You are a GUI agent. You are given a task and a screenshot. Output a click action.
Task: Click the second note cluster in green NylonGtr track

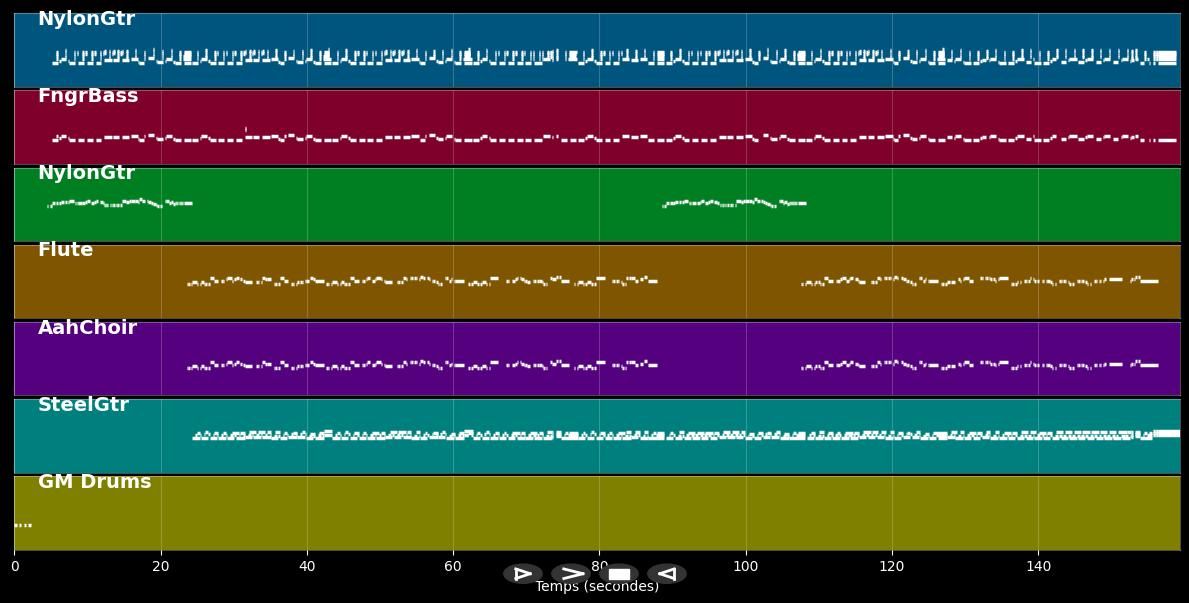pos(734,203)
